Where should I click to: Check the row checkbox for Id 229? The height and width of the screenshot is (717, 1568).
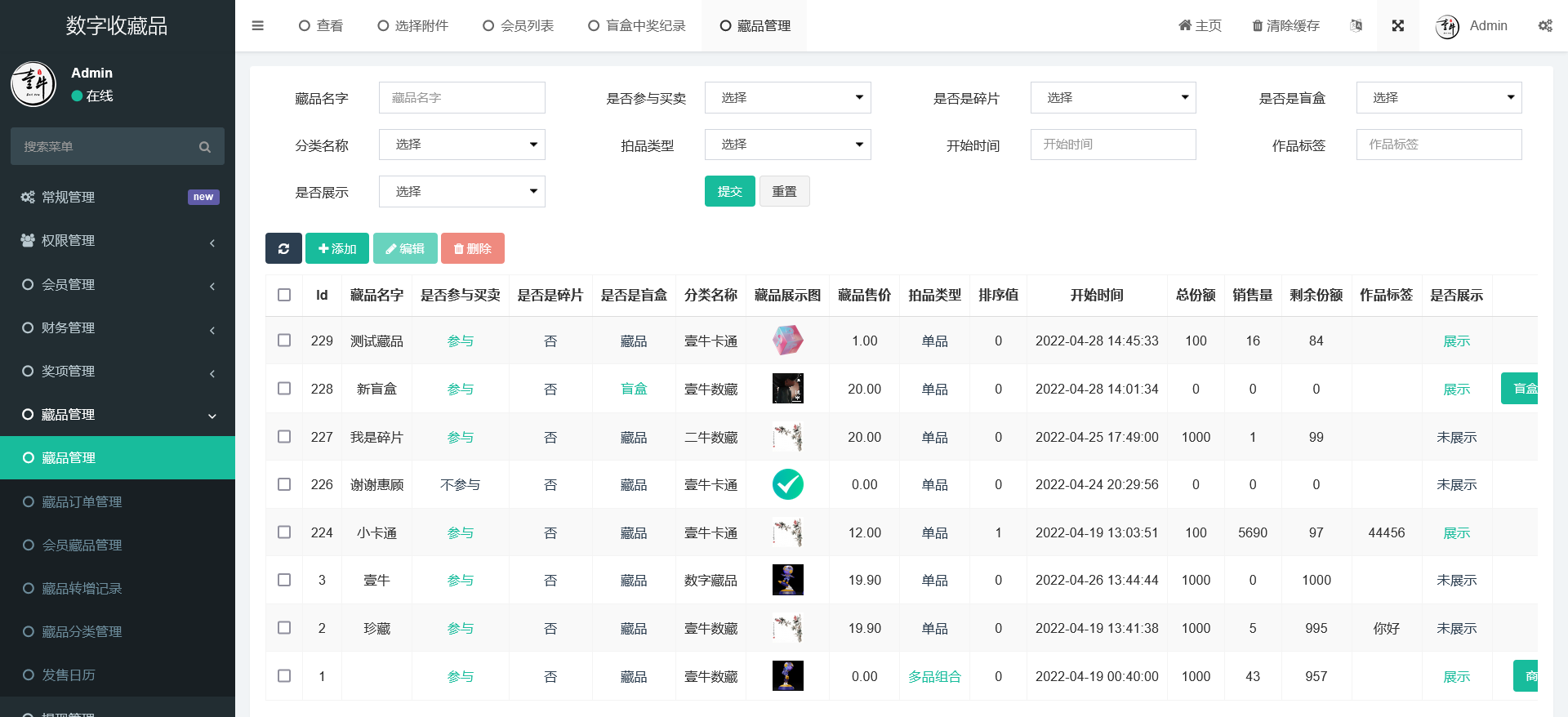284,341
